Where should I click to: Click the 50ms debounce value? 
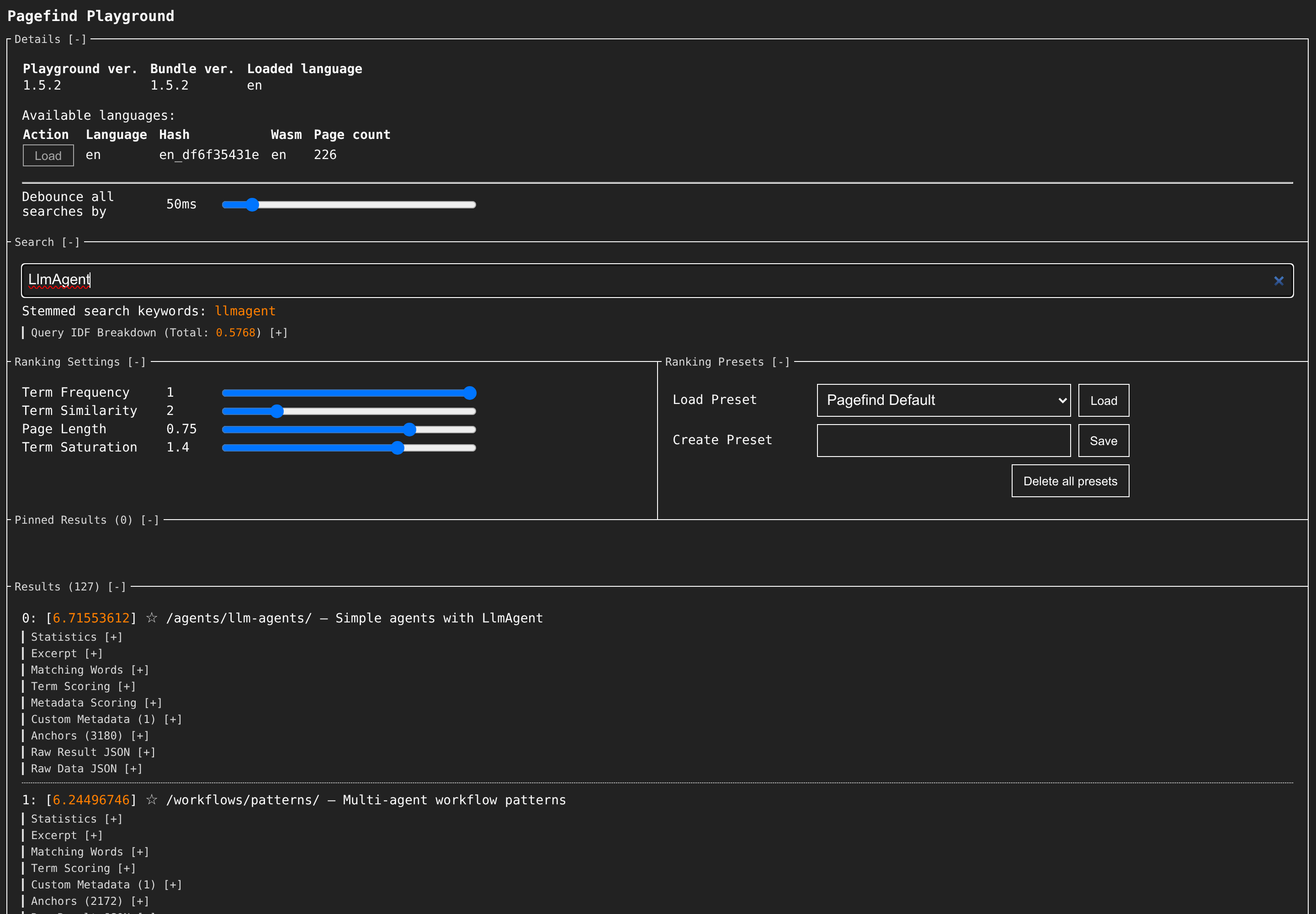tap(181, 204)
